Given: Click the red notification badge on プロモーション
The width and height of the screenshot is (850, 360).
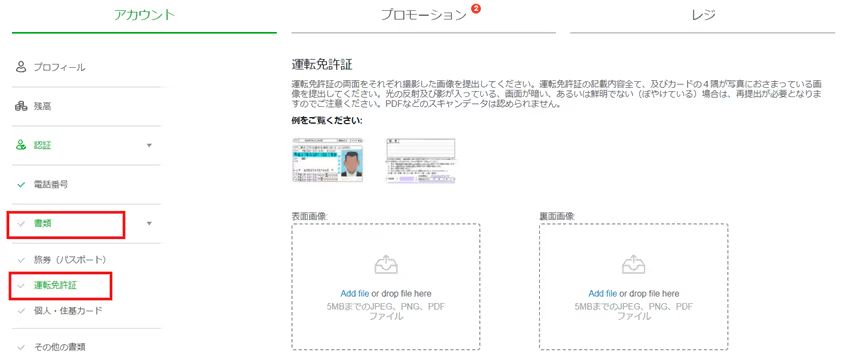Looking at the screenshot, I should click(x=476, y=8).
